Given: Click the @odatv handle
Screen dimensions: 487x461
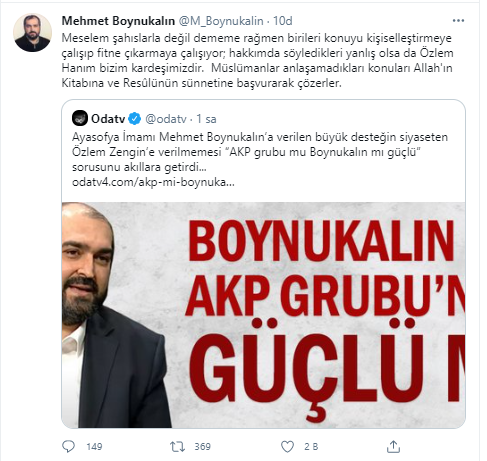Looking at the screenshot, I should (166, 119).
